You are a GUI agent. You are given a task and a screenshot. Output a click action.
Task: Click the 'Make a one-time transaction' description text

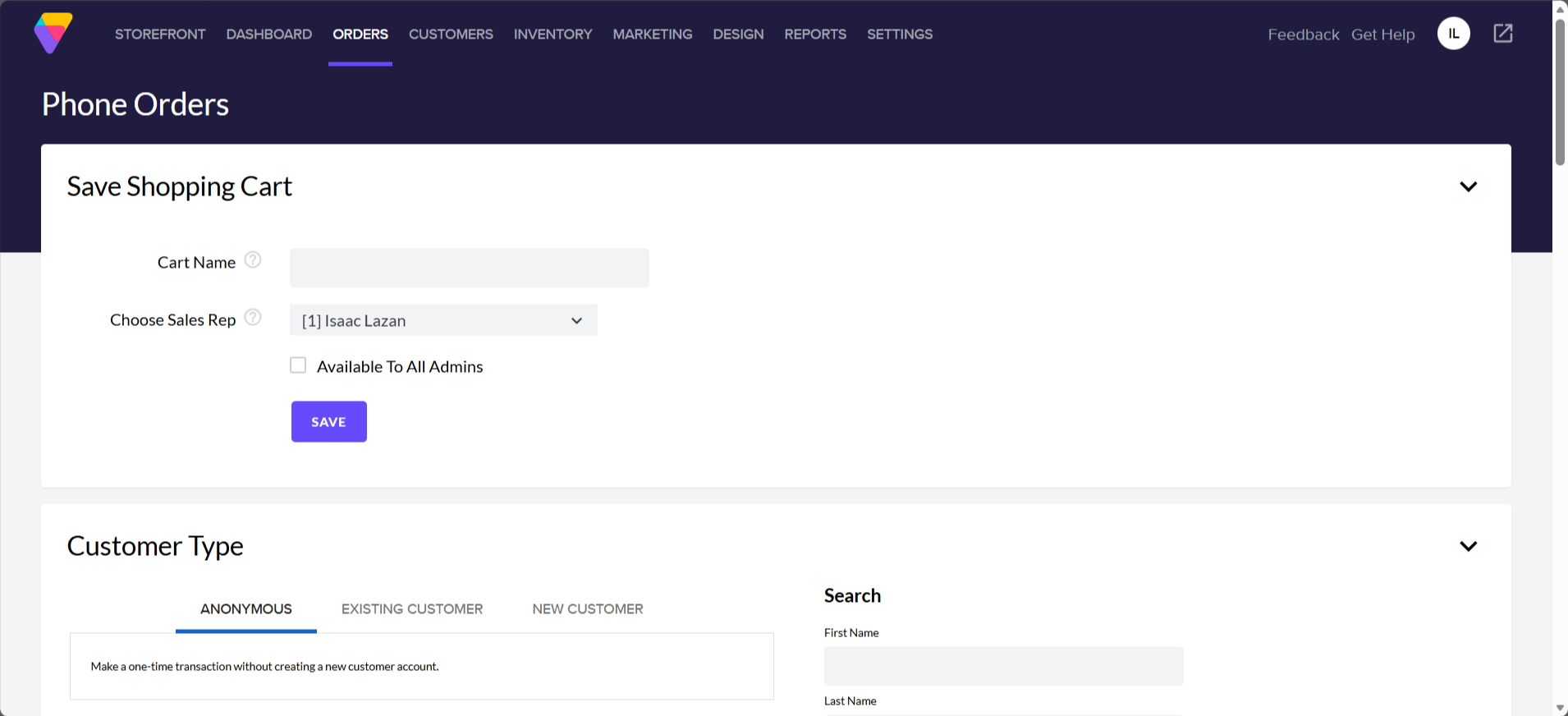(x=264, y=667)
